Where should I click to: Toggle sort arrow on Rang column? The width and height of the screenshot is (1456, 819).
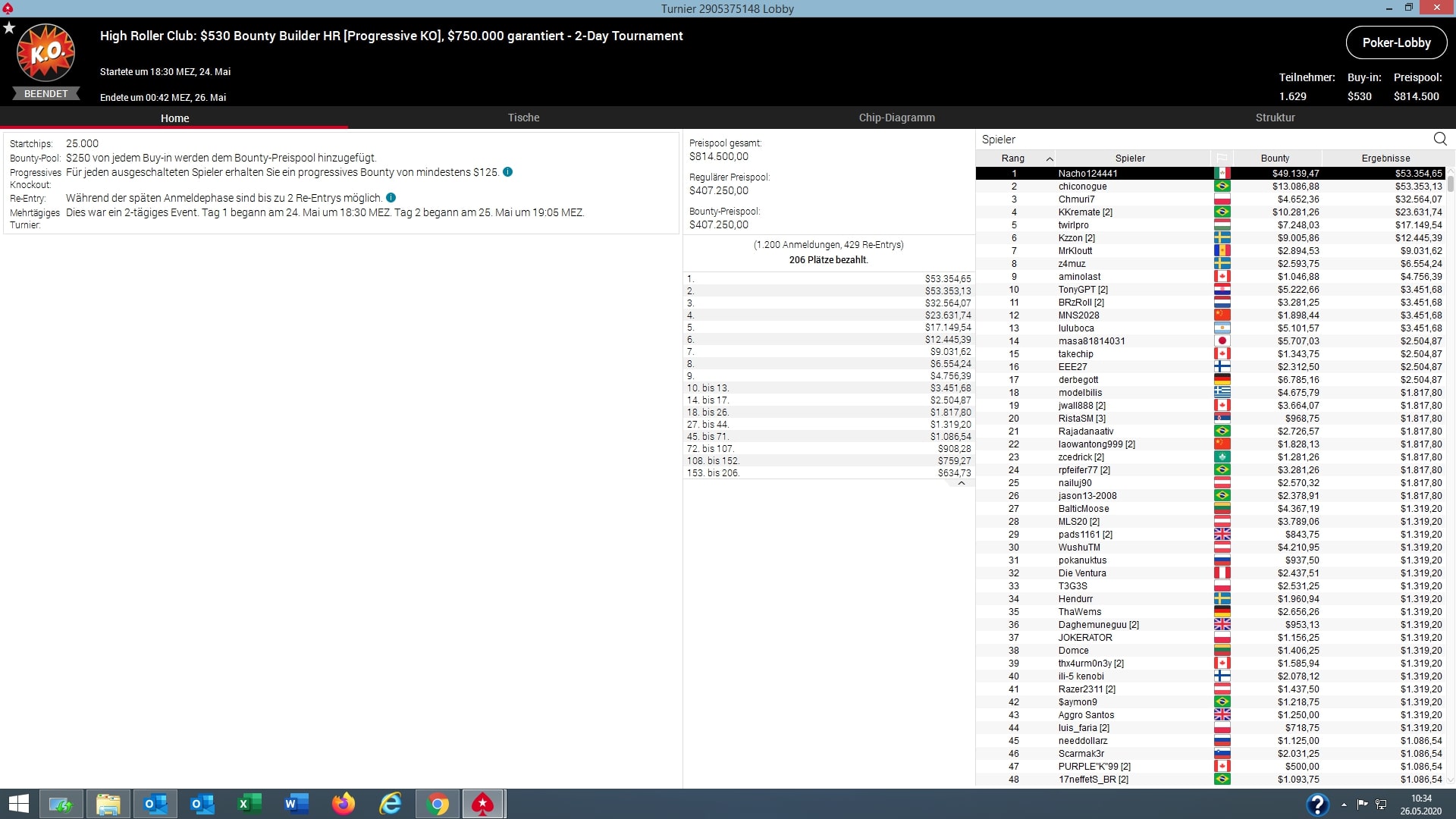(1050, 158)
